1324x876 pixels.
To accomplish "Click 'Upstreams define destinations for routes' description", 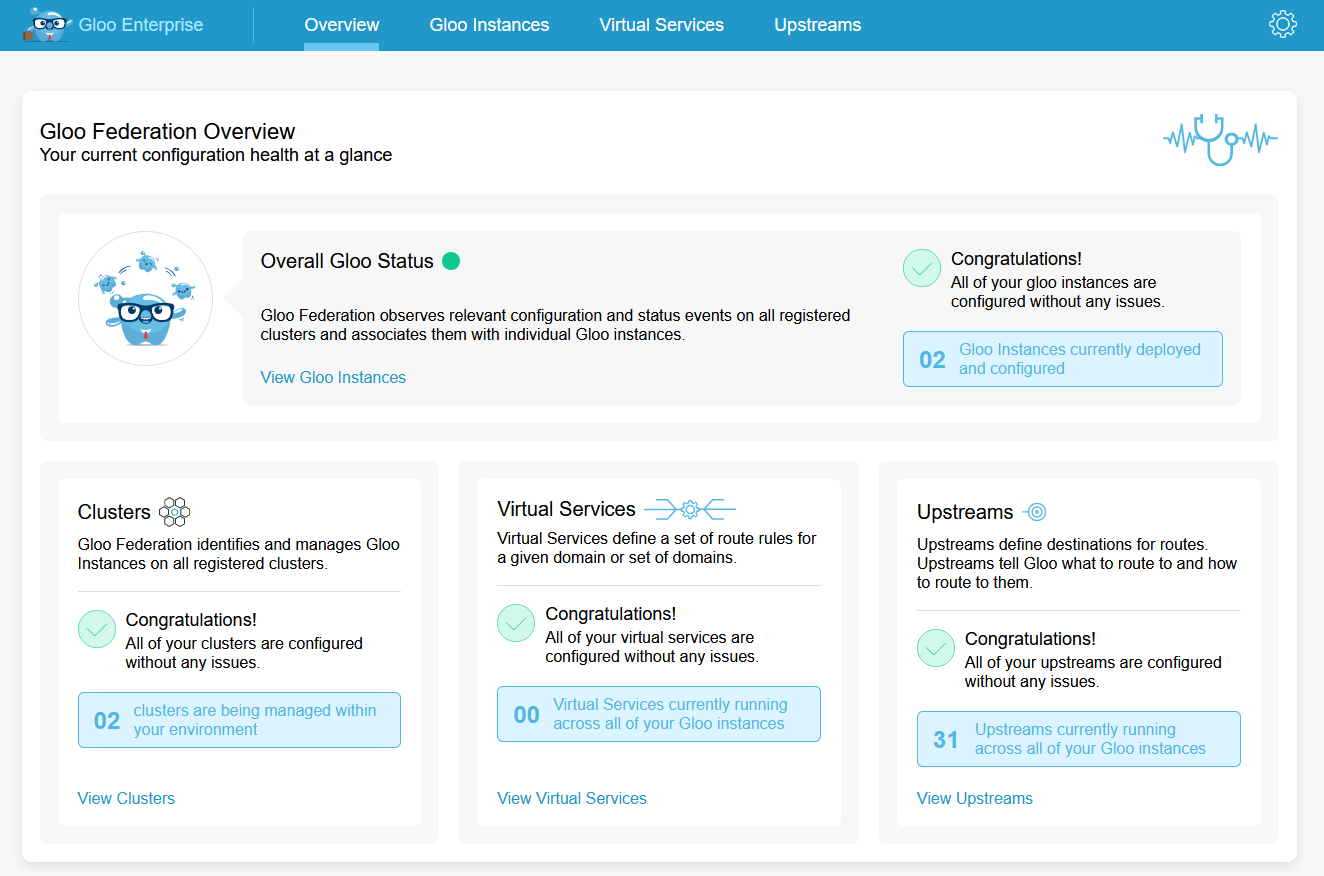I will tap(1077, 564).
